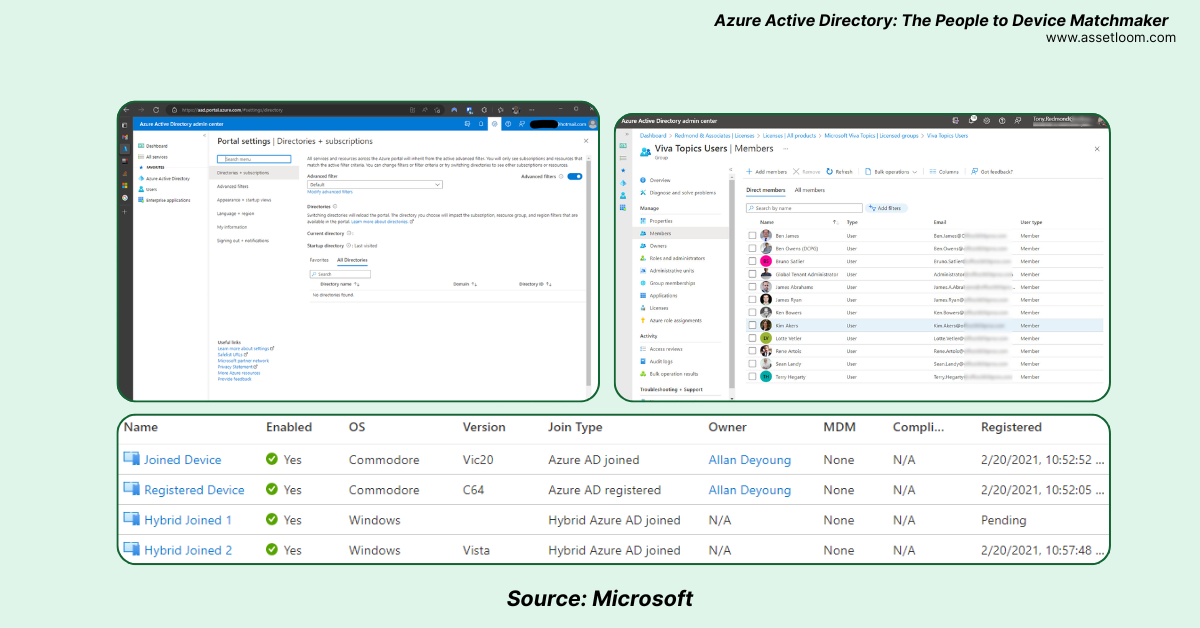Sort by Directory name column
Screen dimensions: 1200x628
coord(340,284)
